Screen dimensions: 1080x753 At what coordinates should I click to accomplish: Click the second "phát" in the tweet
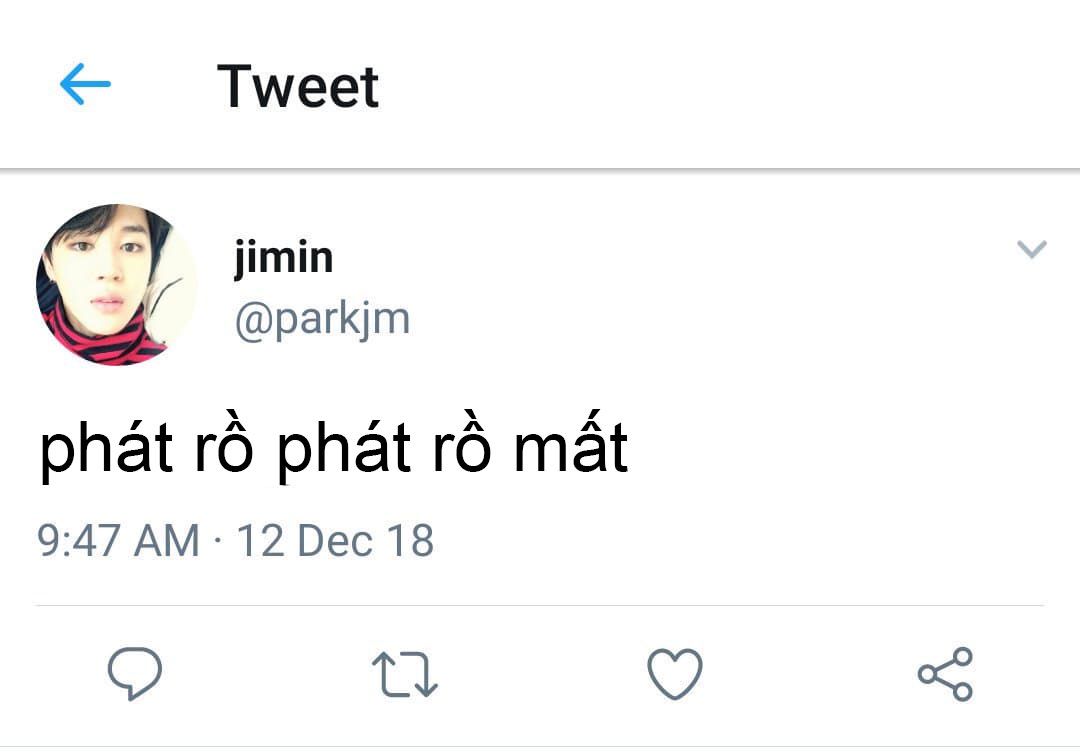click(344, 450)
